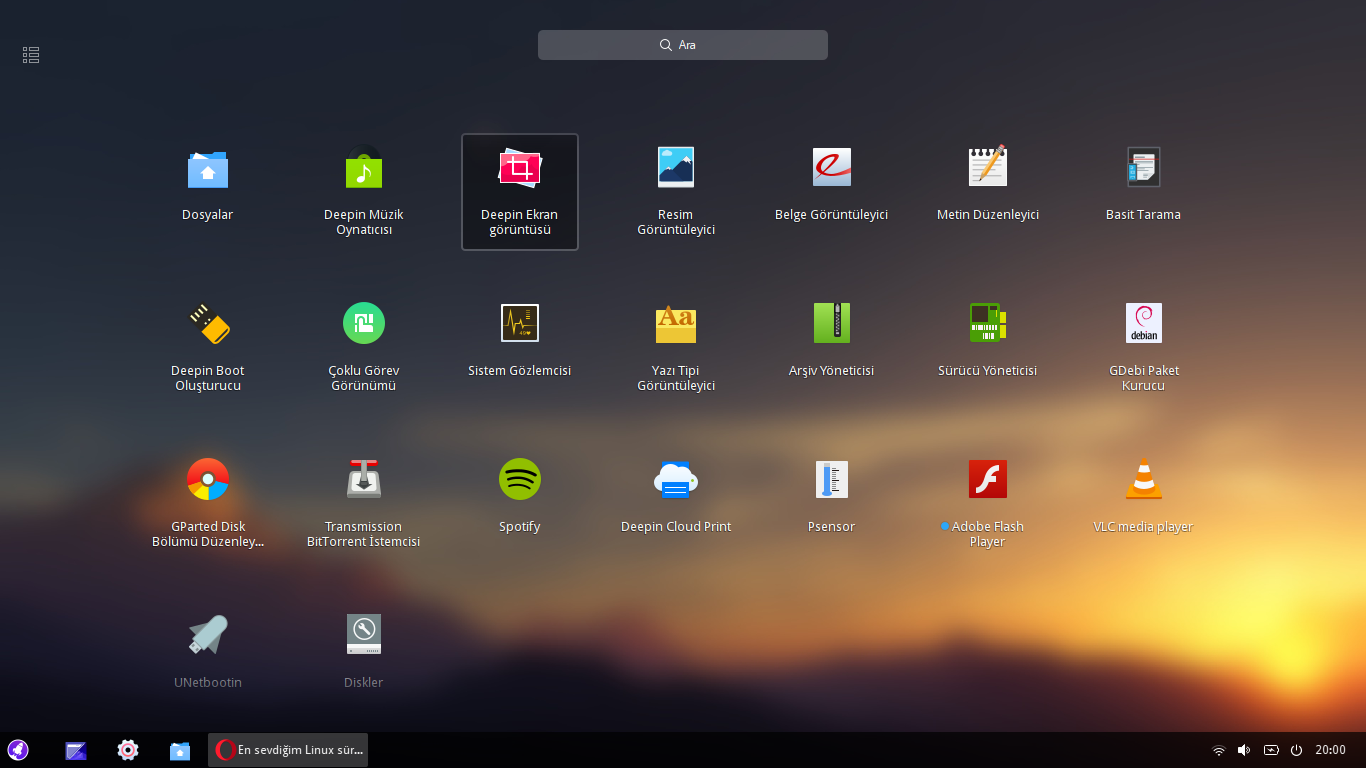
Task: Launch Resim Görüntüleyici image viewer
Action: coord(676,168)
